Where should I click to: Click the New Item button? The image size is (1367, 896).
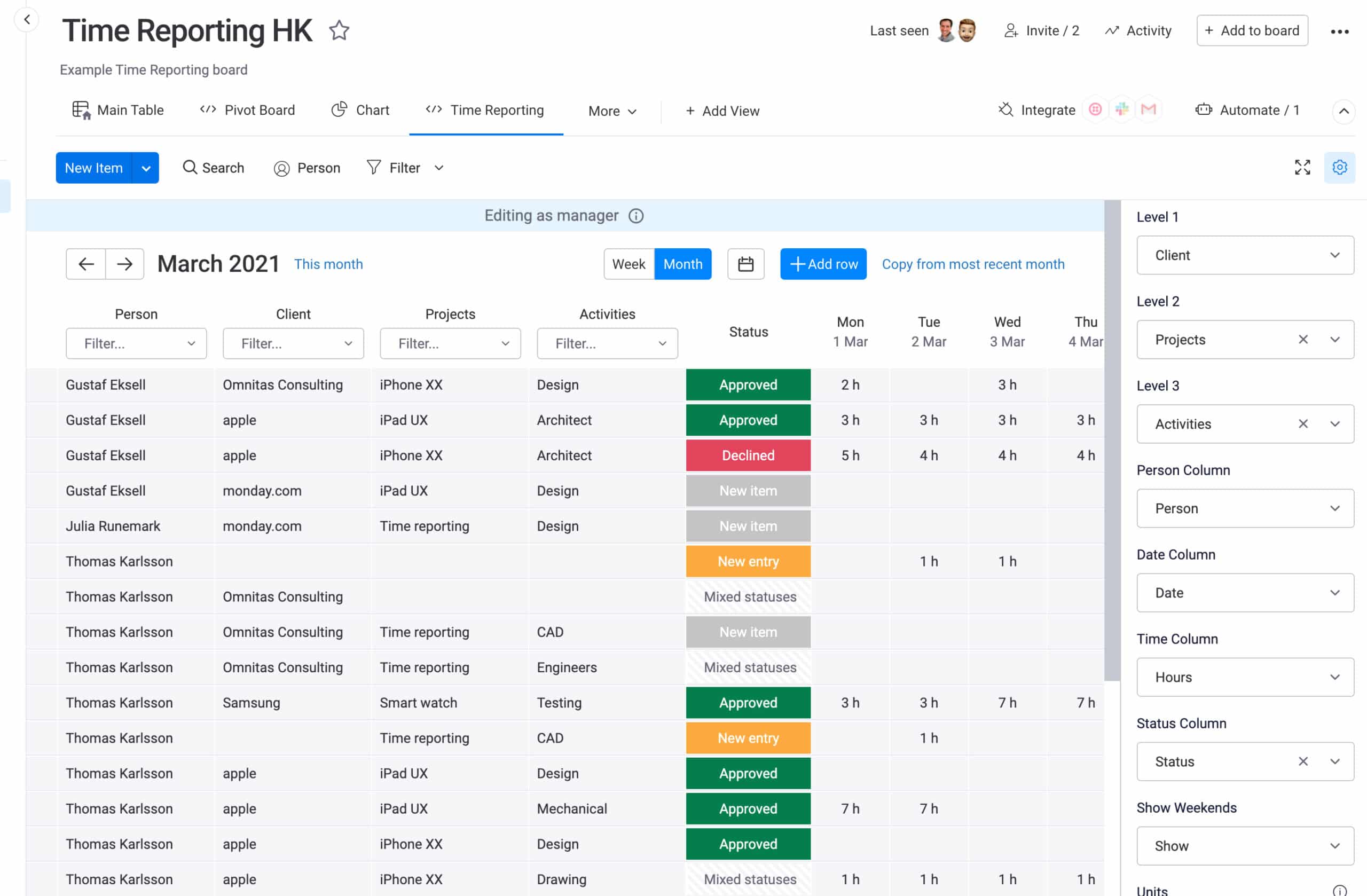coord(93,168)
